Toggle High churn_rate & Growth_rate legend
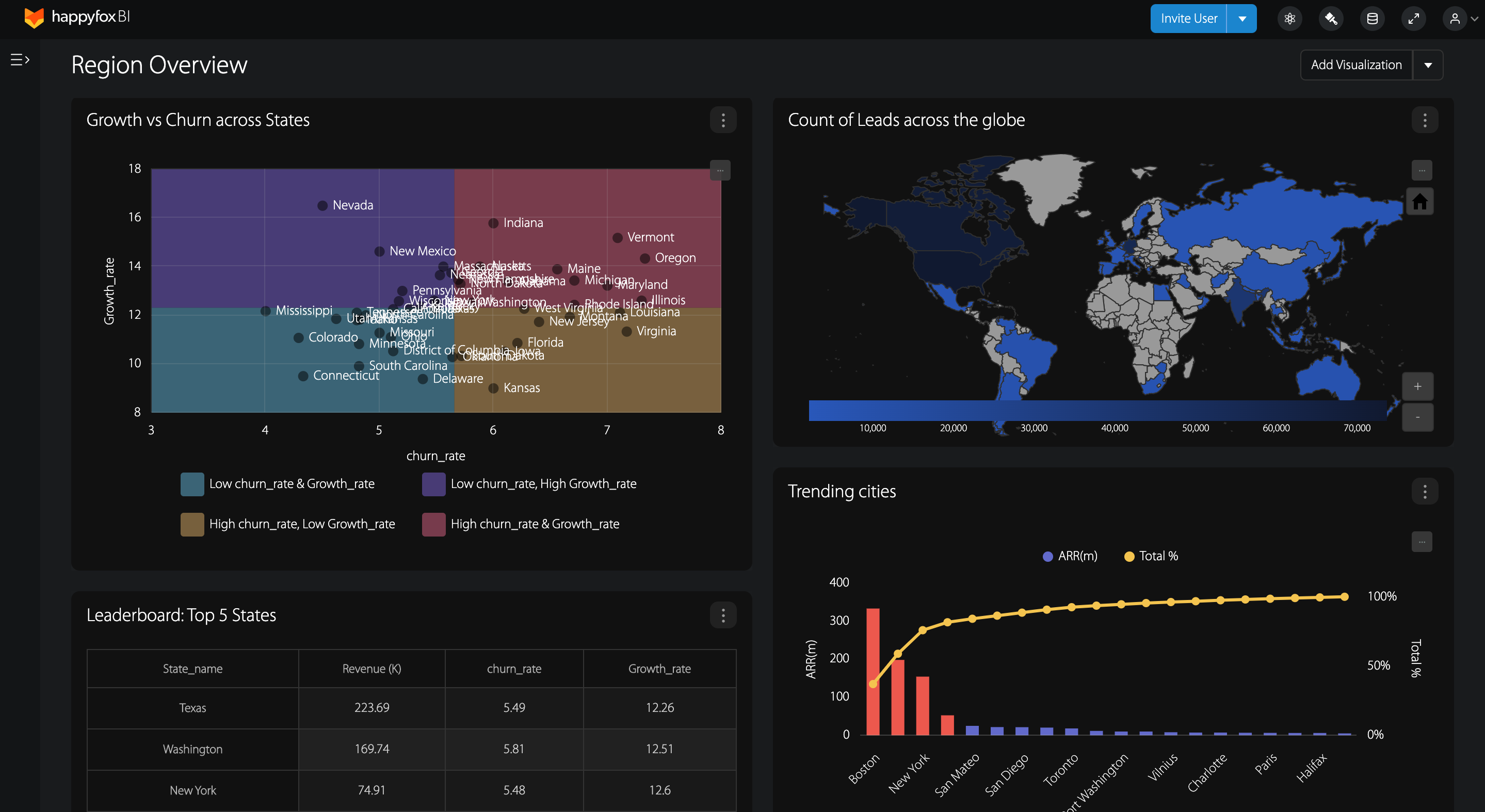The height and width of the screenshot is (812, 1485). pyautogui.click(x=521, y=525)
